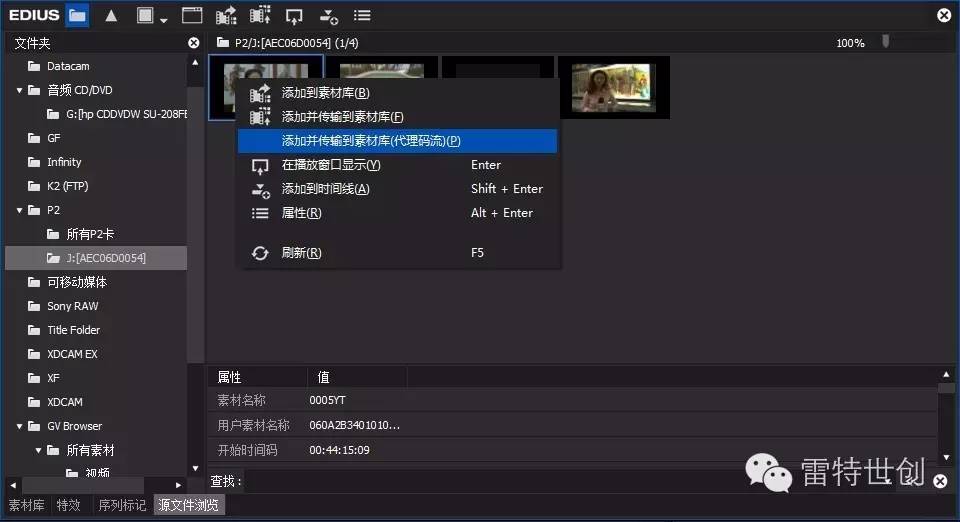The height and width of the screenshot is (522, 960).
Task: Click folder tree scroll right arrow
Action: tap(178, 485)
